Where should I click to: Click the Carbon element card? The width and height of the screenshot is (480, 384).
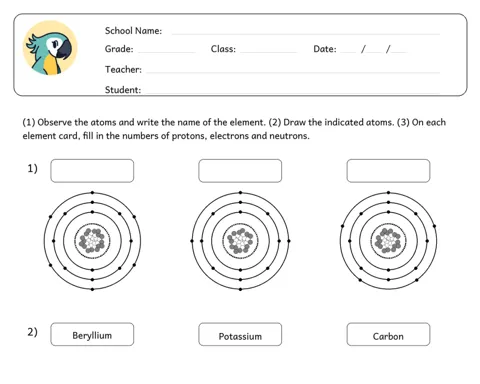click(388, 334)
